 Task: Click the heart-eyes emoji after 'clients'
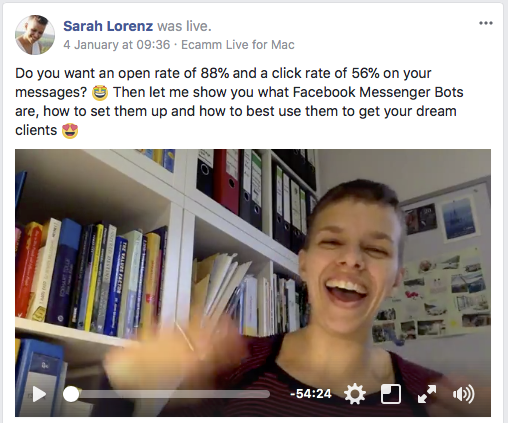[70, 130]
